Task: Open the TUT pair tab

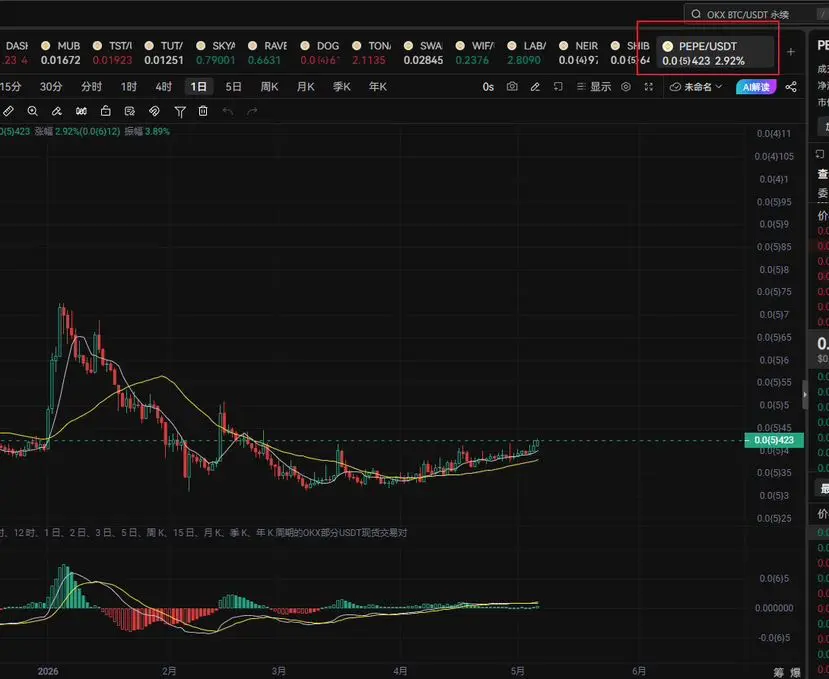Action: [164, 53]
